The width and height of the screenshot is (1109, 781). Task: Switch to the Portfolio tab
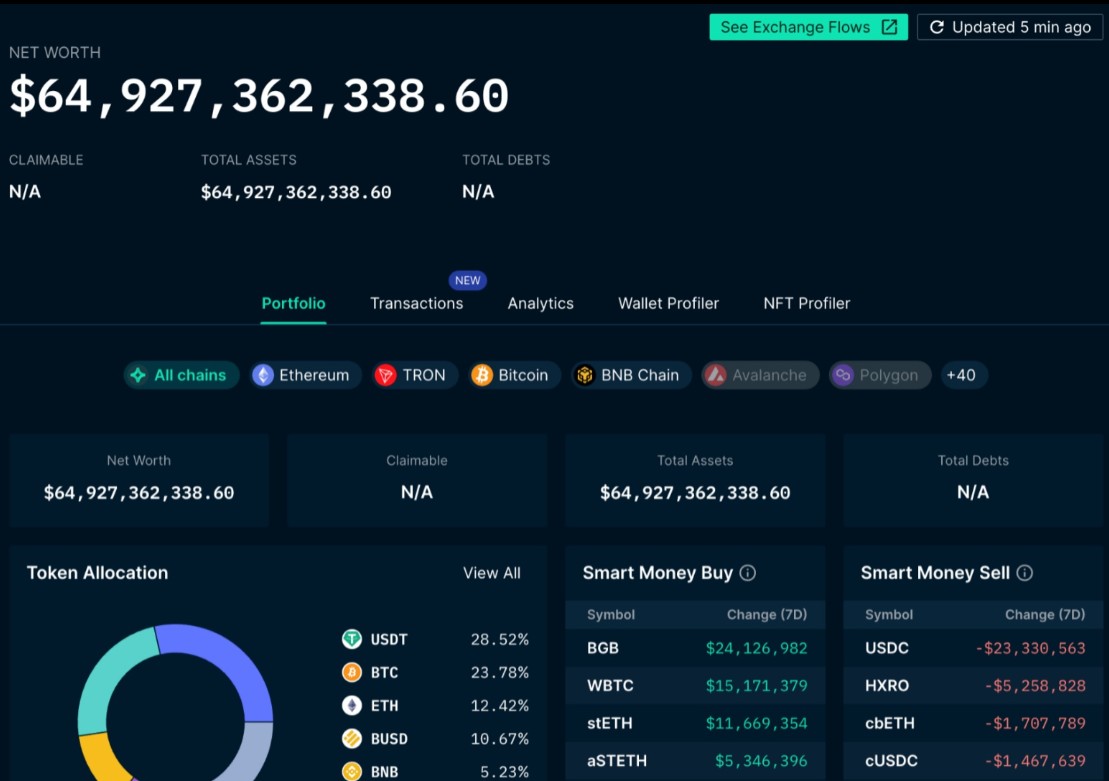point(294,303)
